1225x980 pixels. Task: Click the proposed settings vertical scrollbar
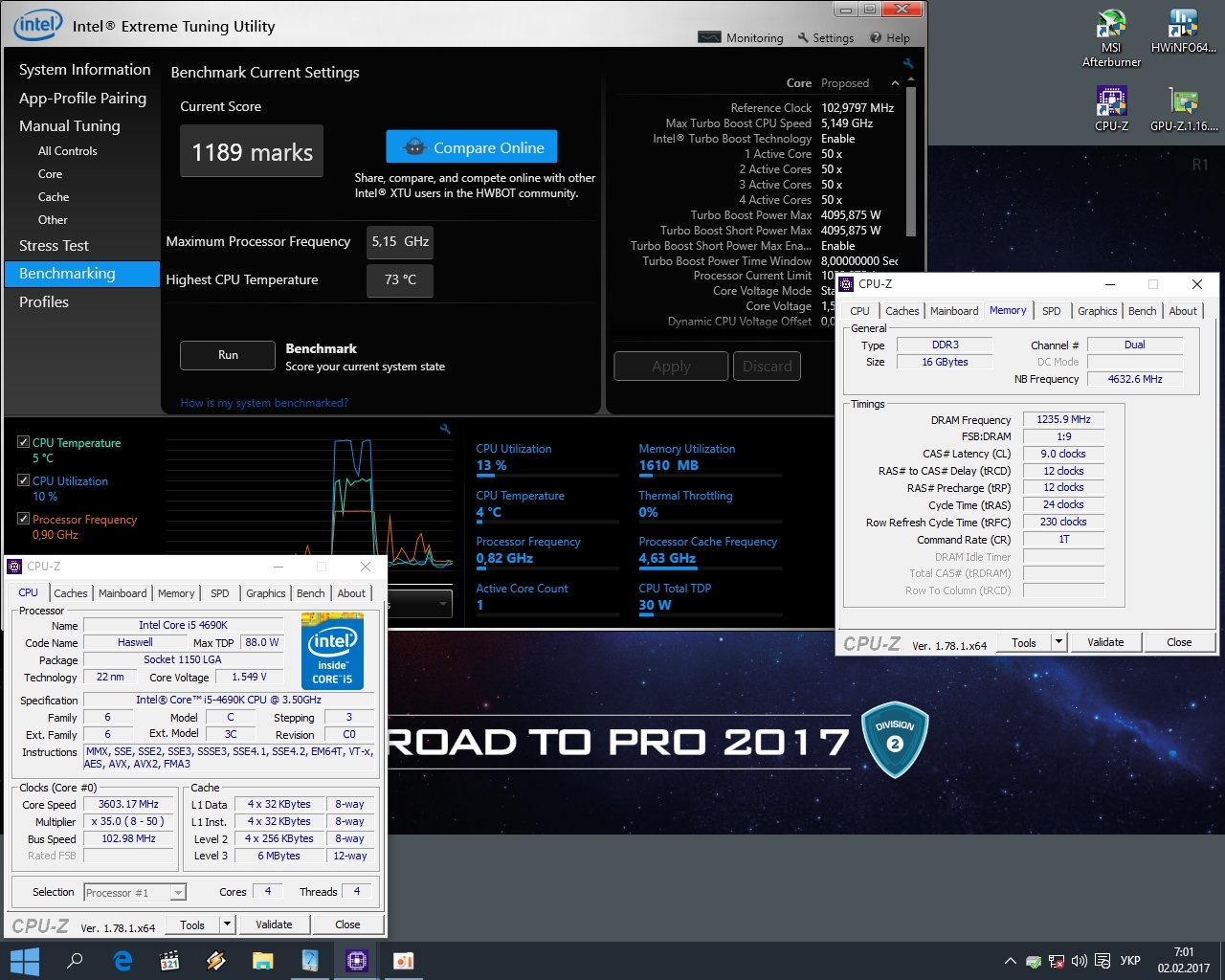(x=911, y=163)
